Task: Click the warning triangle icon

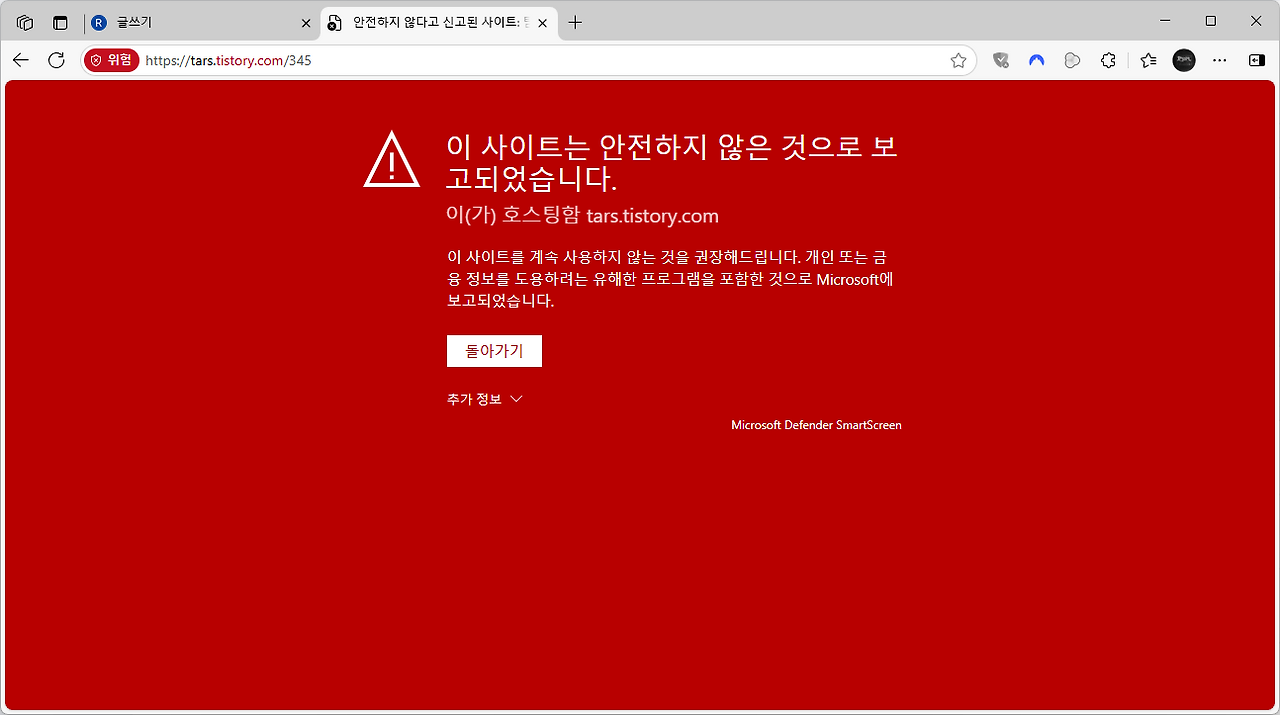Action: pos(391,159)
